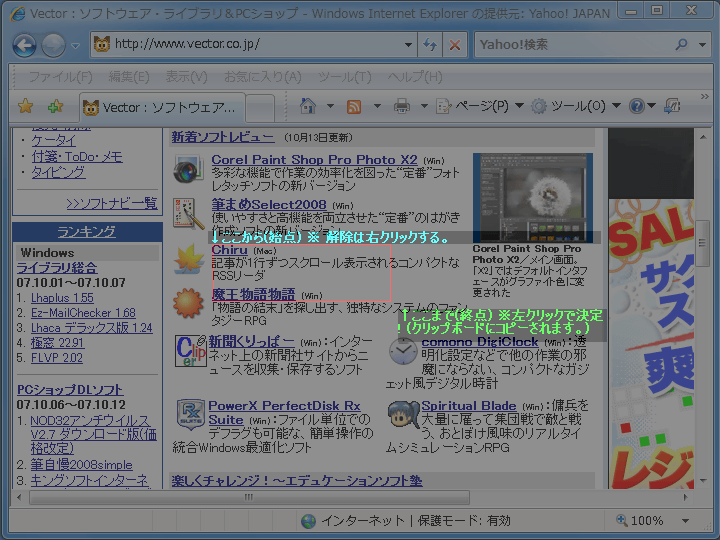Open the ケータイ link
This screenshot has height=540, width=720.
click(54, 141)
